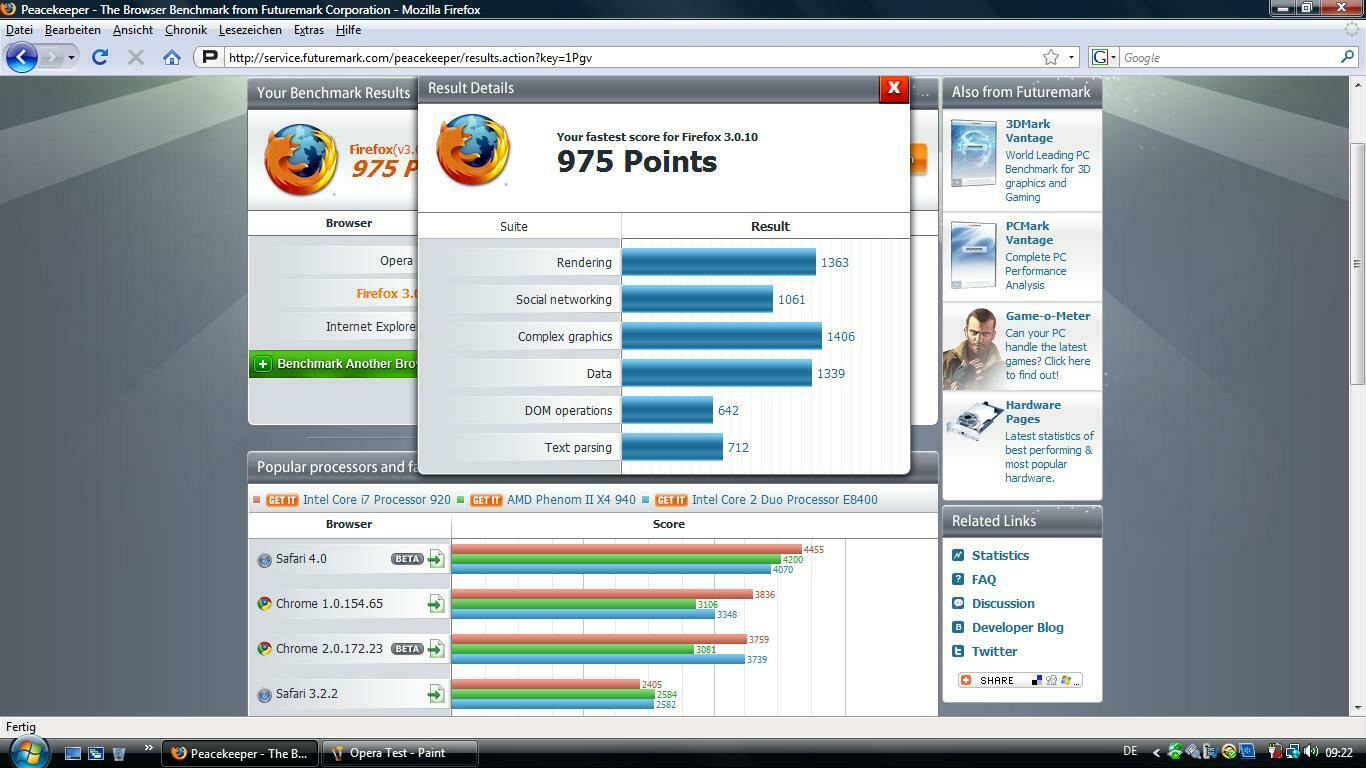Viewport: 1366px width, 768px height.
Task: Close the Result Details popup
Action: click(893, 88)
